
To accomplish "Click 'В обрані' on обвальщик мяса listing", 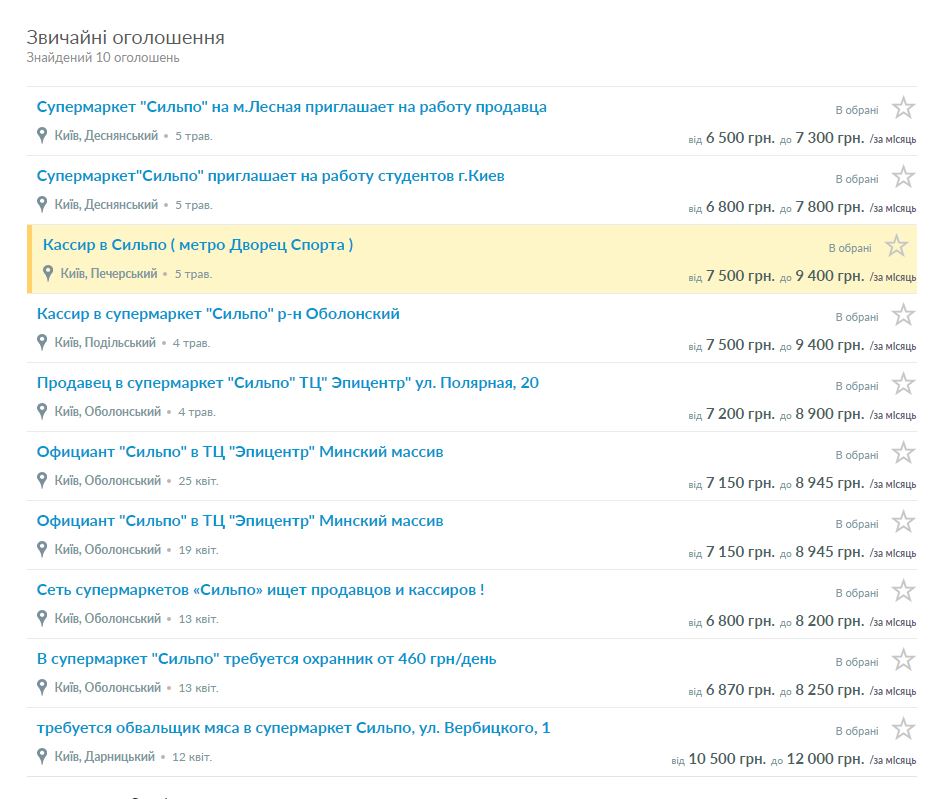I will click(x=857, y=731).
